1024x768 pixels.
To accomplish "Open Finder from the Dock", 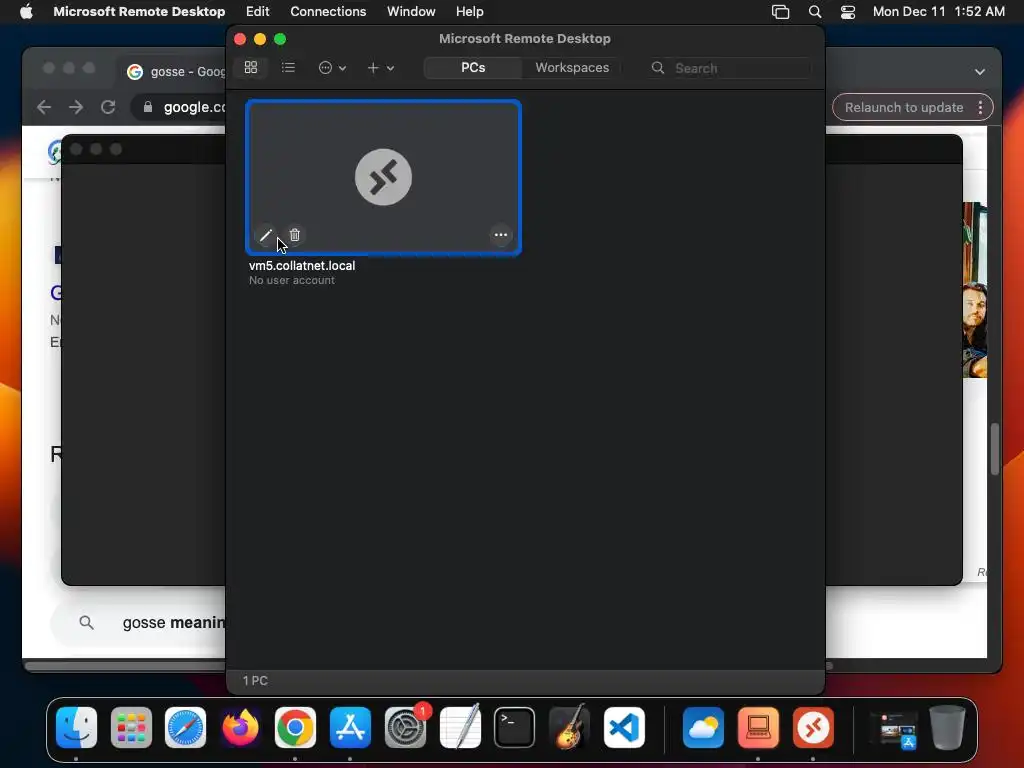I will click(x=76, y=728).
